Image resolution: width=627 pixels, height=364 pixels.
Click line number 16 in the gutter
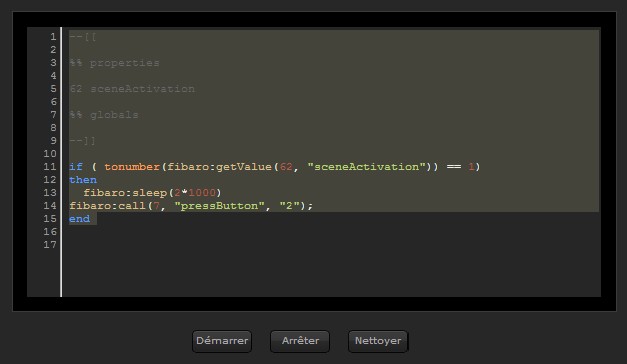[50, 232]
